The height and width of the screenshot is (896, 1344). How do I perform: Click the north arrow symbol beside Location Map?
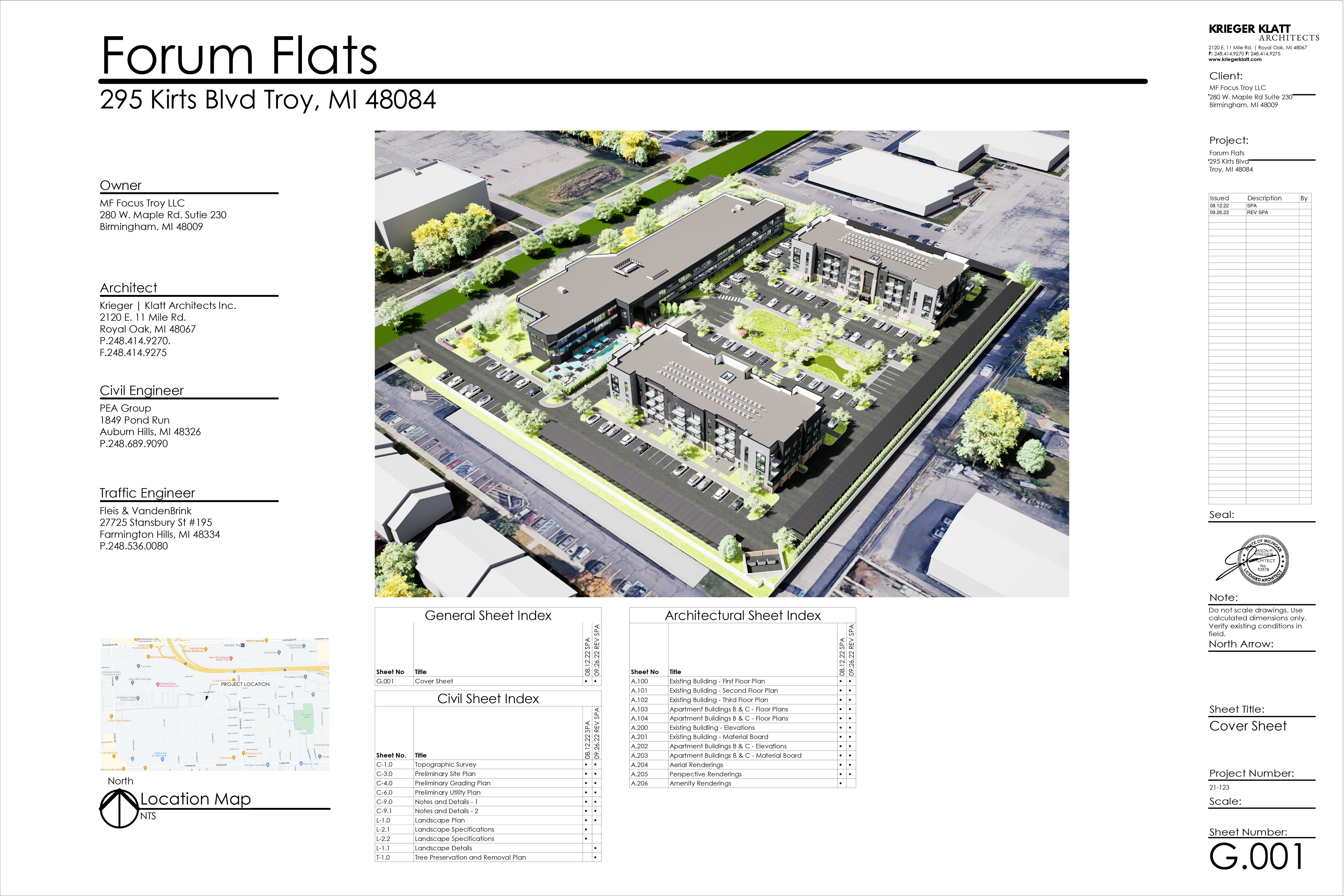pyautogui.click(x=119, y=809)
